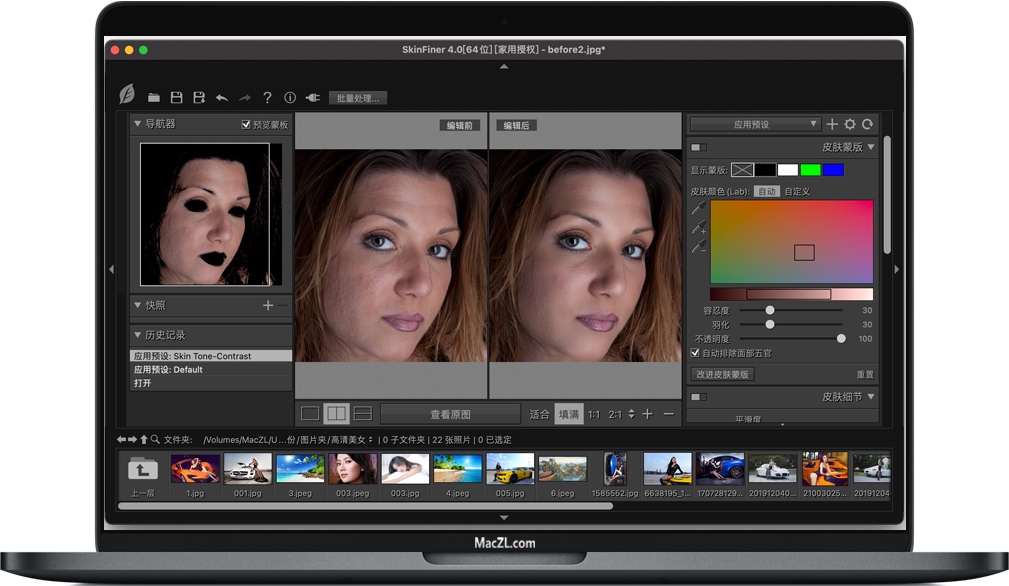1009x586 pixels.
Task: Toggle the 预览蒙板 checkbox in the navigator
Action: pyautogui.click(x=247, y=124)
